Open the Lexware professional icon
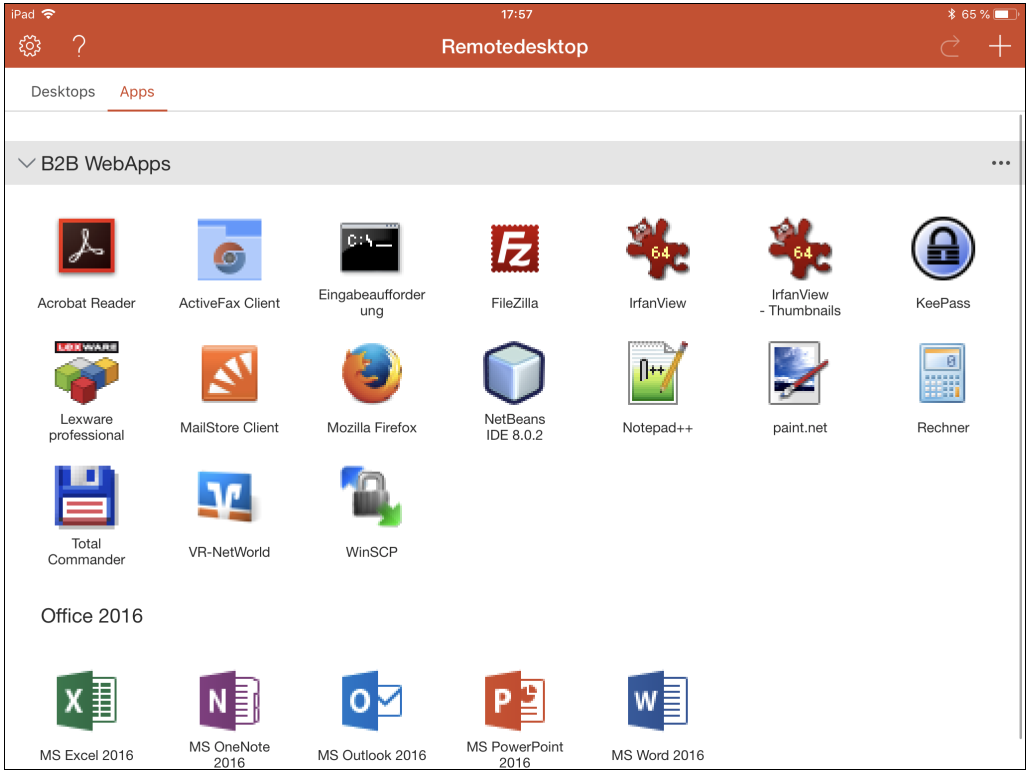 point(86,372)
